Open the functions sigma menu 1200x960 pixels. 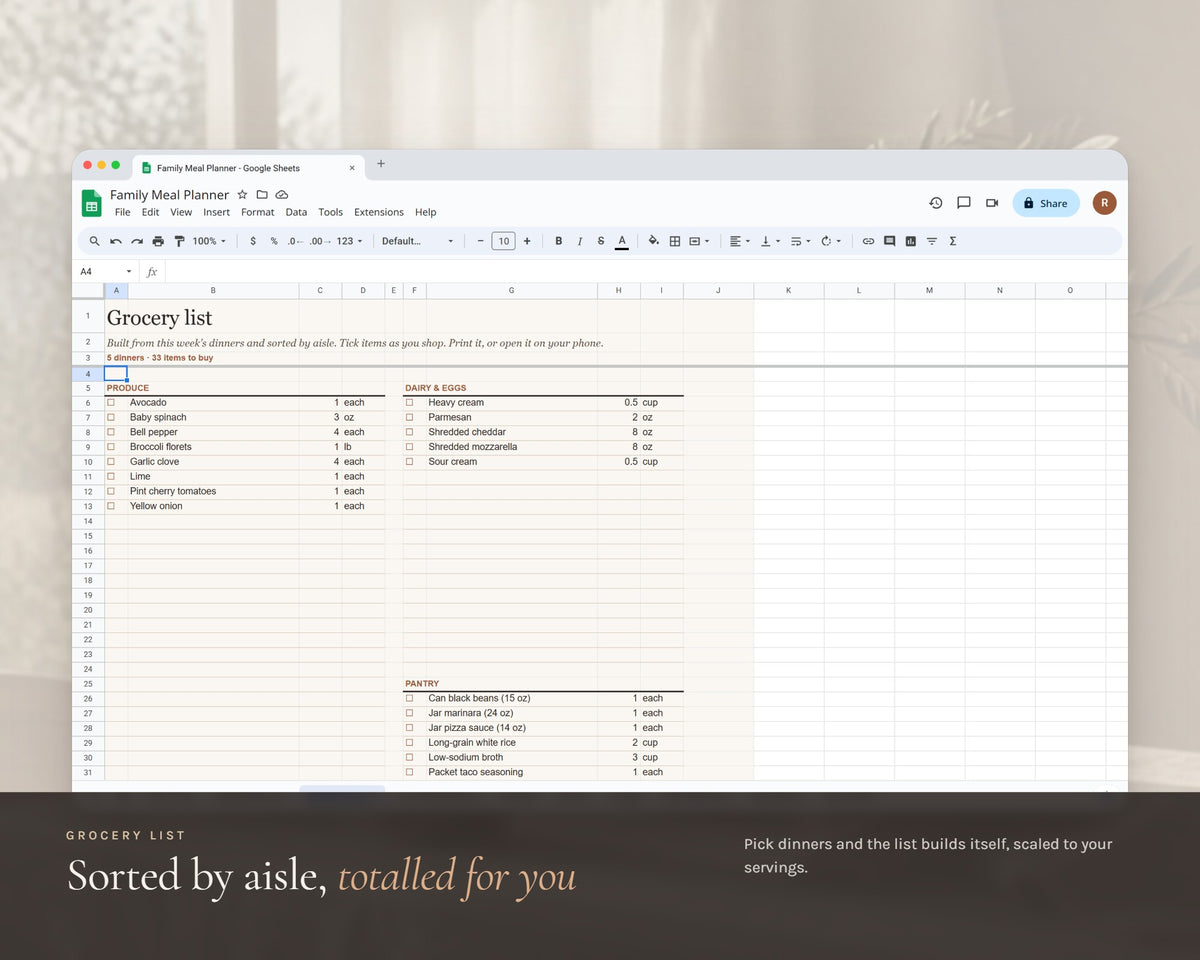[x=952, y=241]
